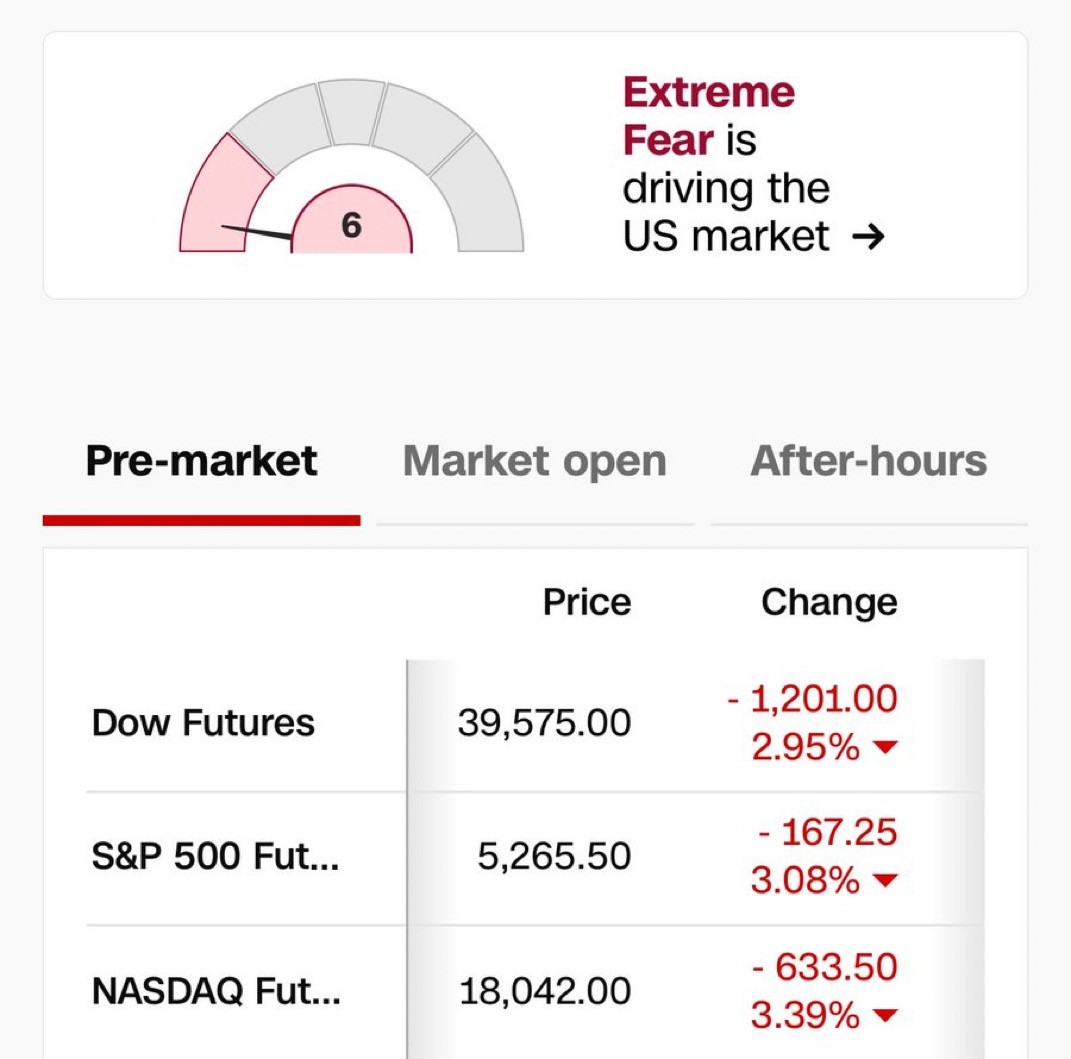Viewport: 1071px width, 1059px height.
Task: Click the arrow icon after US market
Action: 868,237
